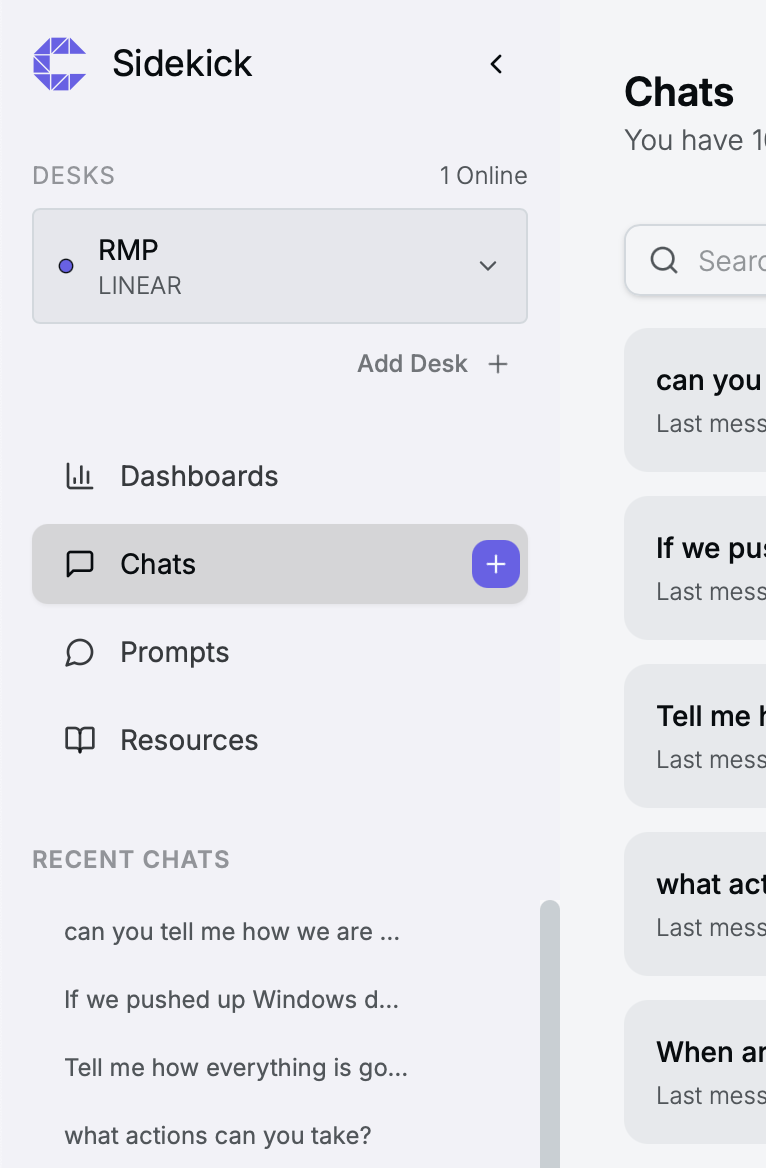The height and width of the screenshot is (1168, 766).
Task: Click the Sidekick logo icon
Action: 60,64
